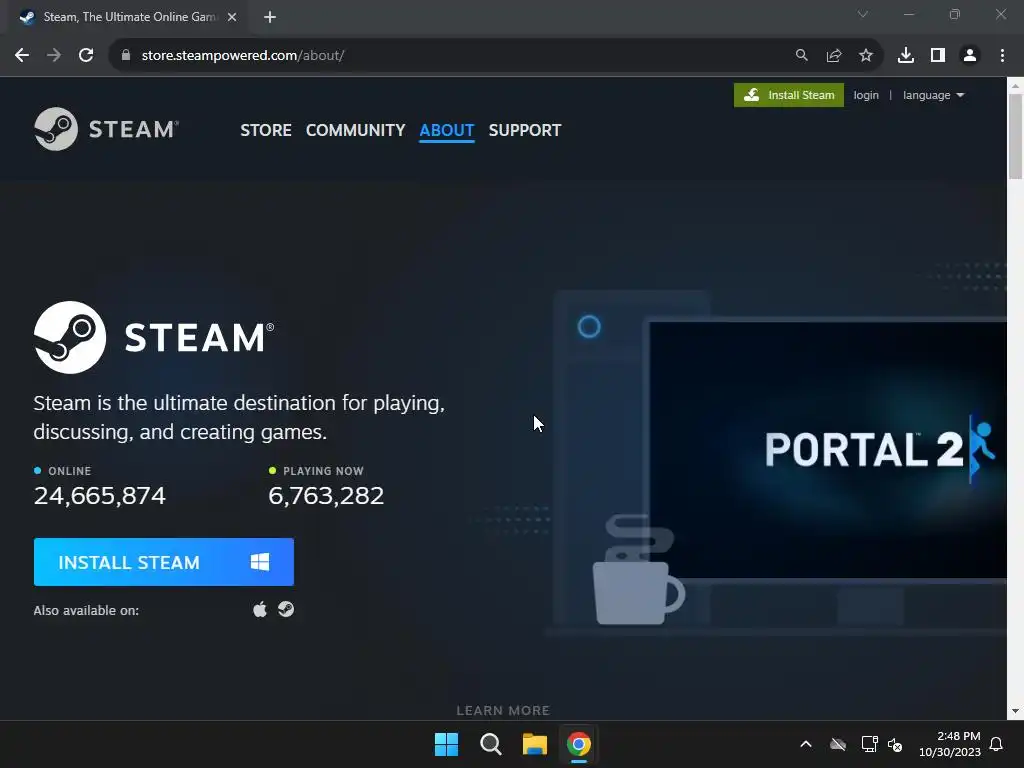Open the zoom magnifier icon in address bar
Image resolution: width=1024 pixels, height=768 pixels.
[x=802, y=56]
